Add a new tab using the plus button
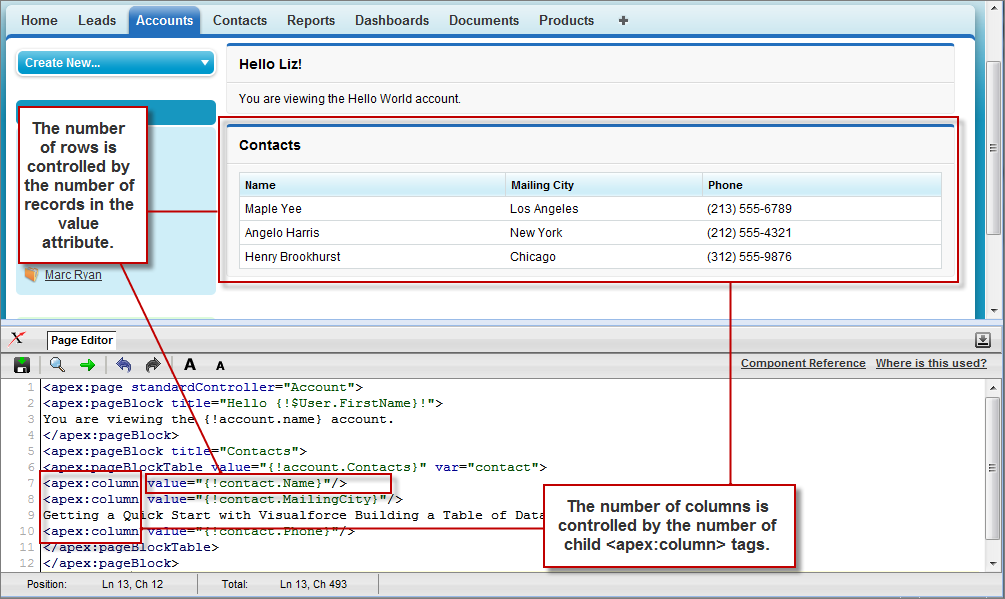This screenshot has height=599, width=1005. [622, 19]
